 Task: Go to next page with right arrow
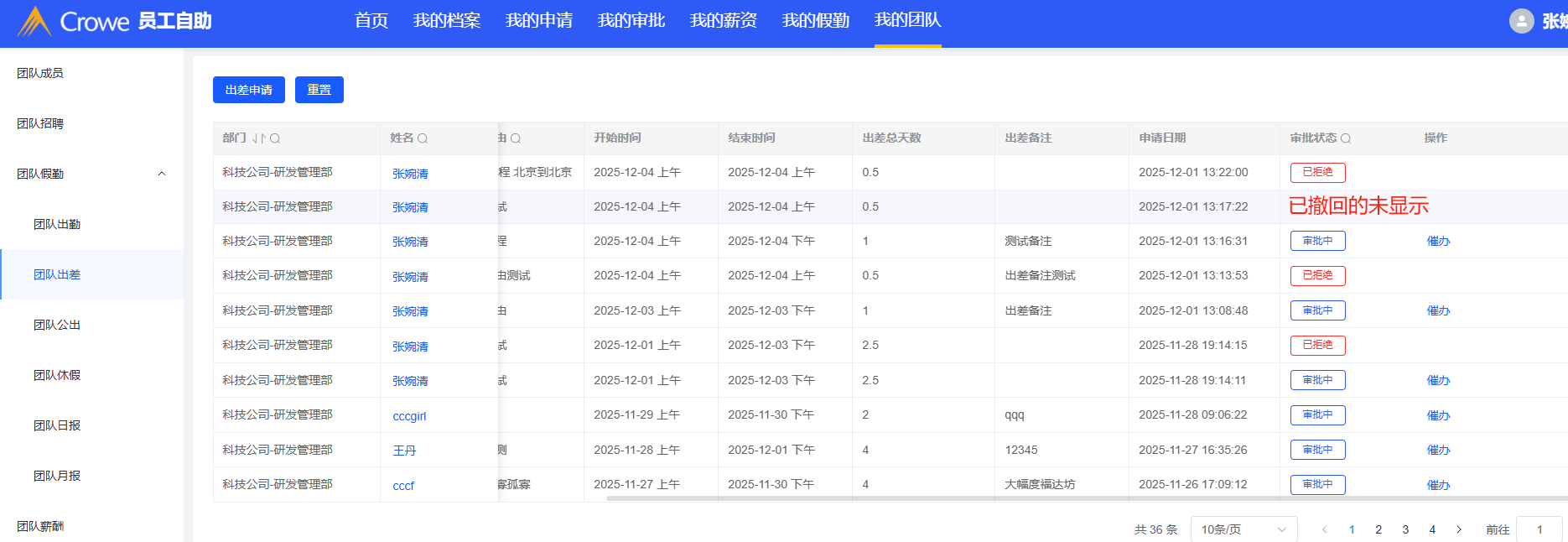(x=1459, y=529)
